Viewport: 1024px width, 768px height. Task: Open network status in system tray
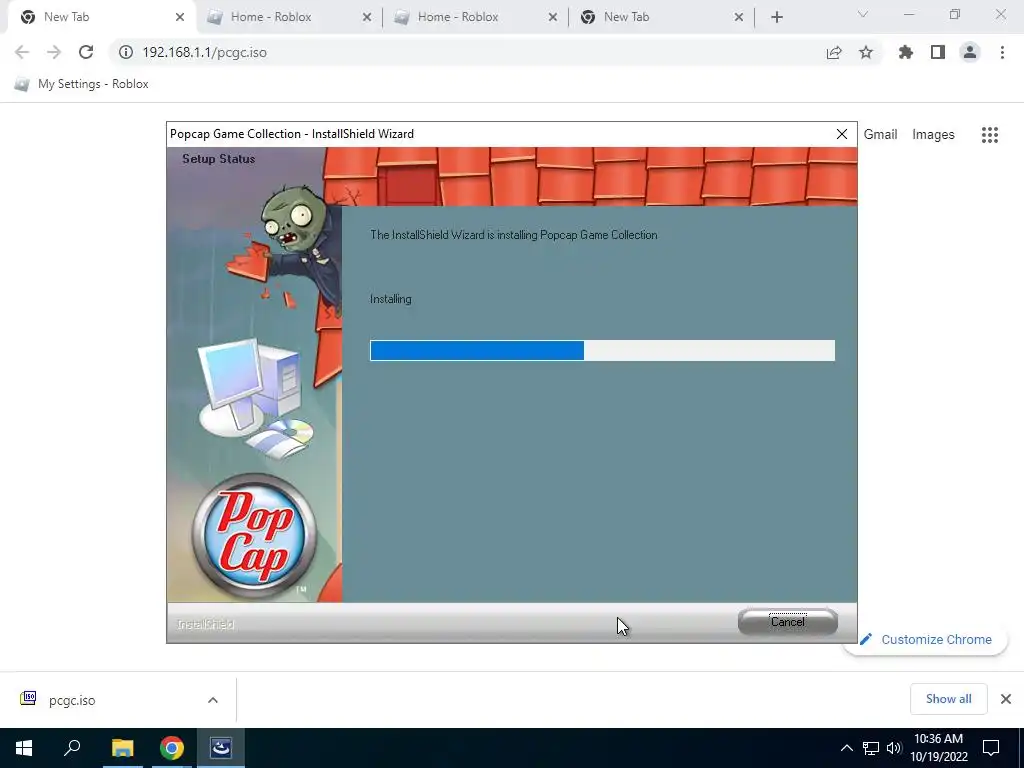pyautogui.click(x=871, y=748)
